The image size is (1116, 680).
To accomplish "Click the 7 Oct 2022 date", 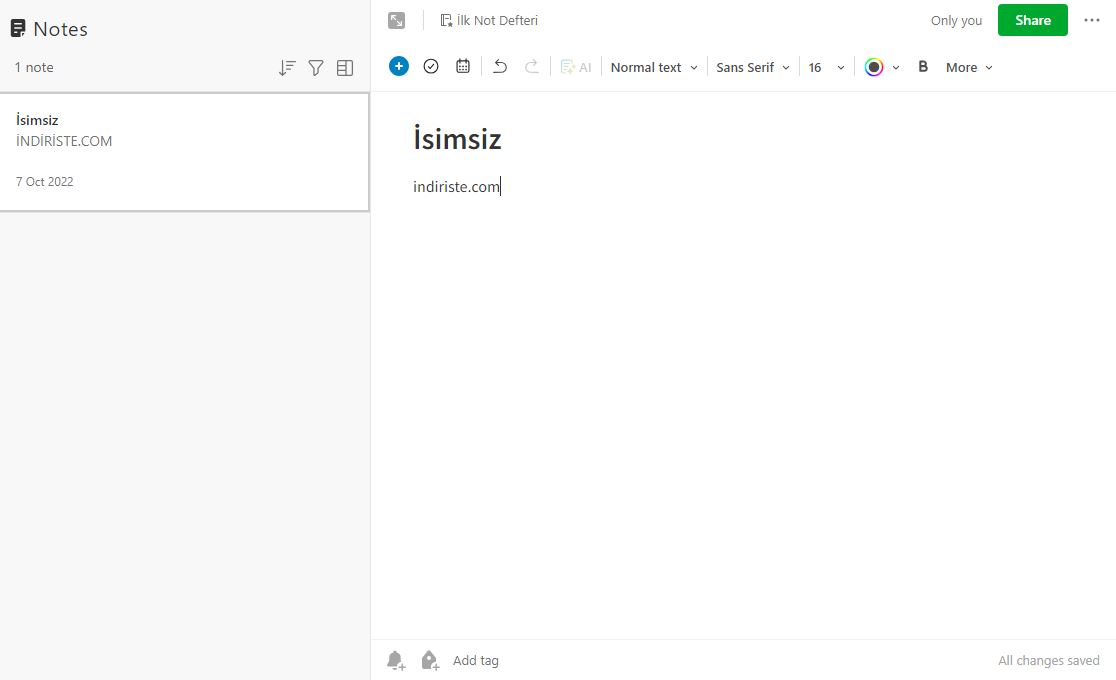I will pos(45,182).
